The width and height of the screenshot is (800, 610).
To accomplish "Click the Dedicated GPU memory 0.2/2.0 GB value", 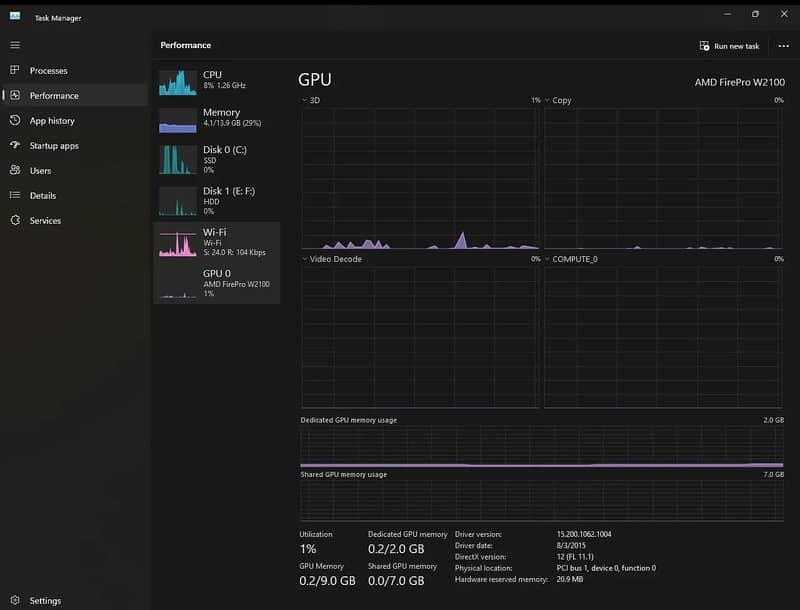I will [396, 549].
